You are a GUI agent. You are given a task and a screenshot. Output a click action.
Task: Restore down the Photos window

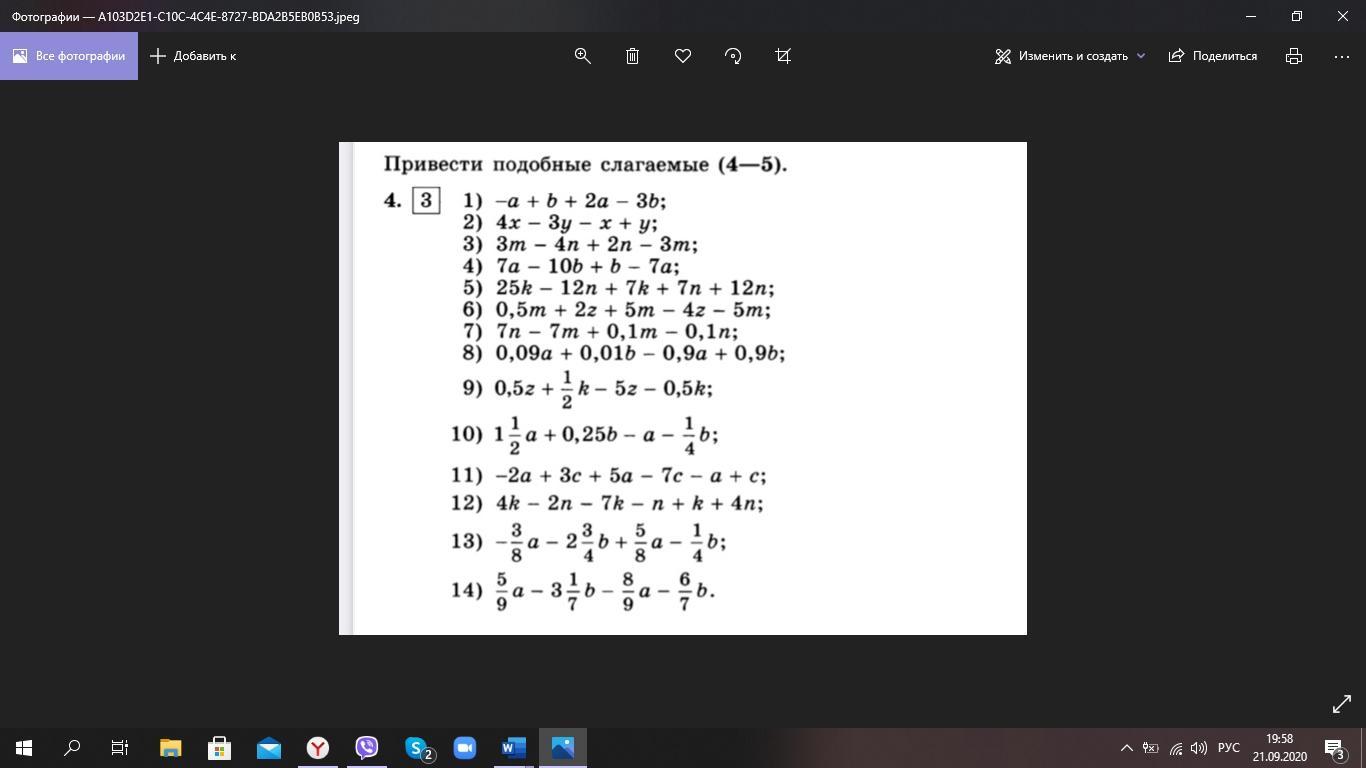tap(1297, 16)
